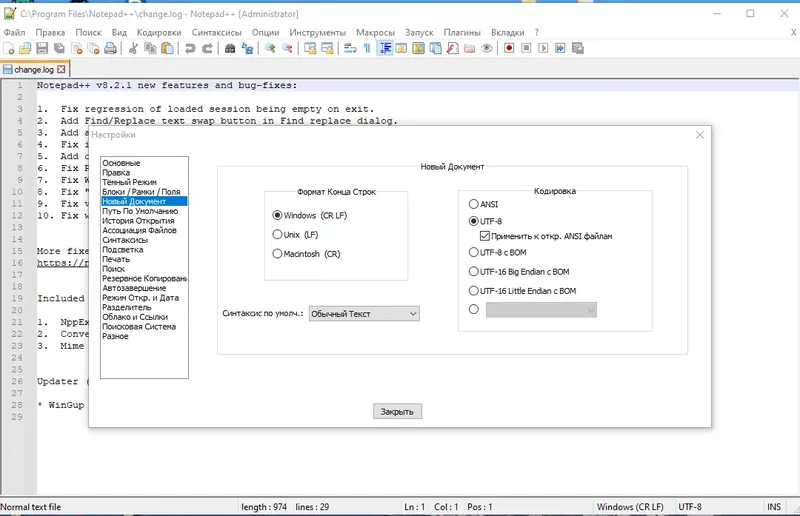Toggle synchronized vertical scrolling icon
This screenshot has width=800, height=516.
coord(310,48)
